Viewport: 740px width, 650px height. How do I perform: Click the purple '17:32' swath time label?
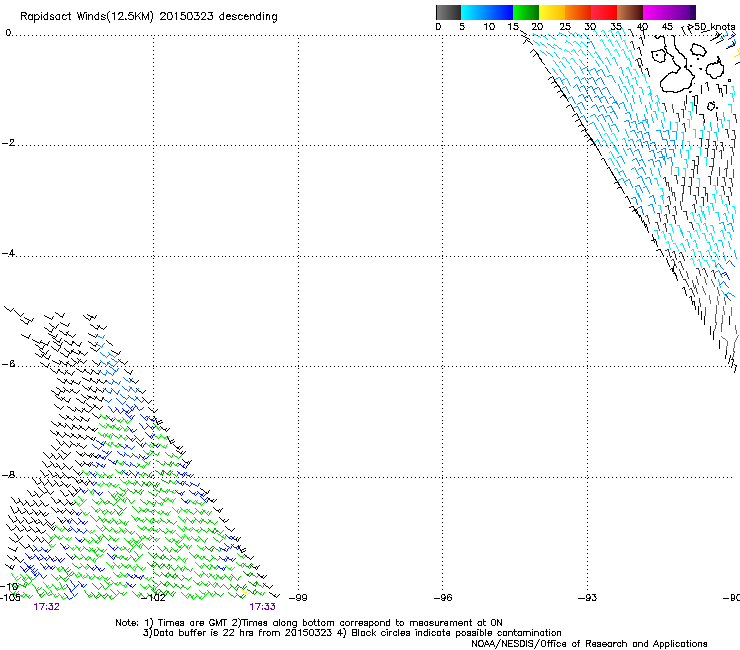47,607
